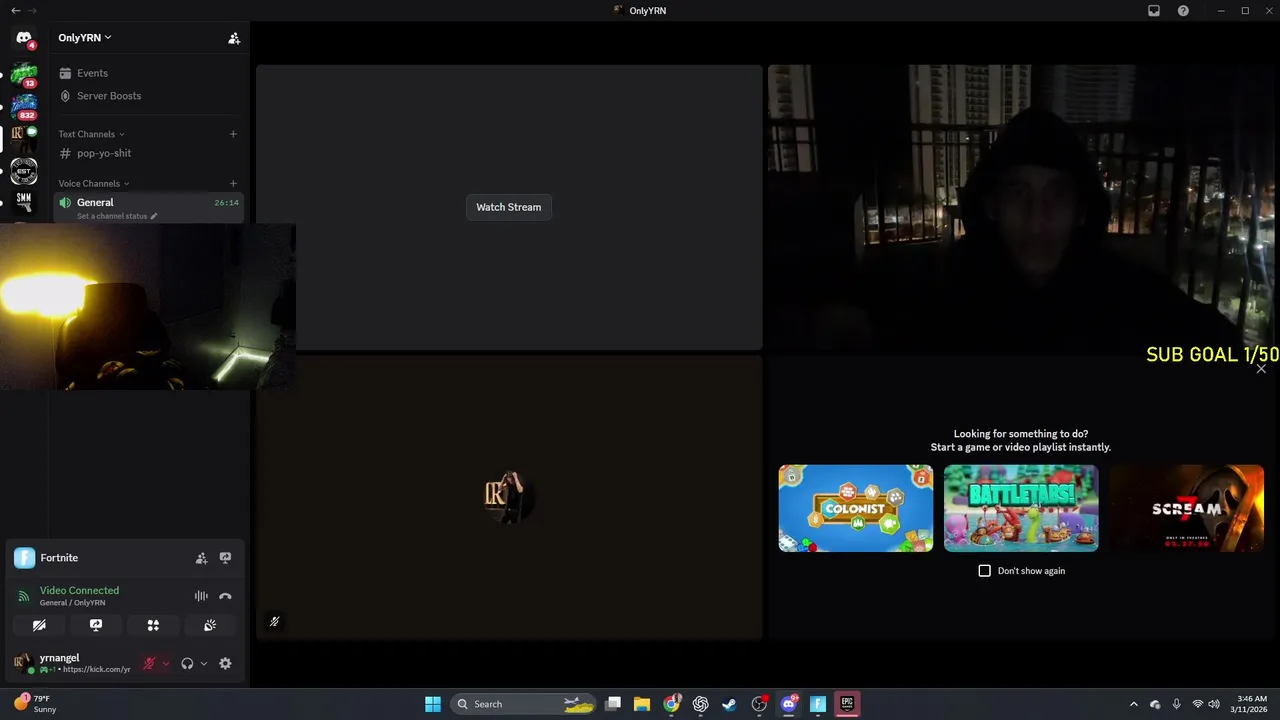Screen dimensions: 1280x720
Task: Open the server with 13 notifications
Action: [24, 75]
